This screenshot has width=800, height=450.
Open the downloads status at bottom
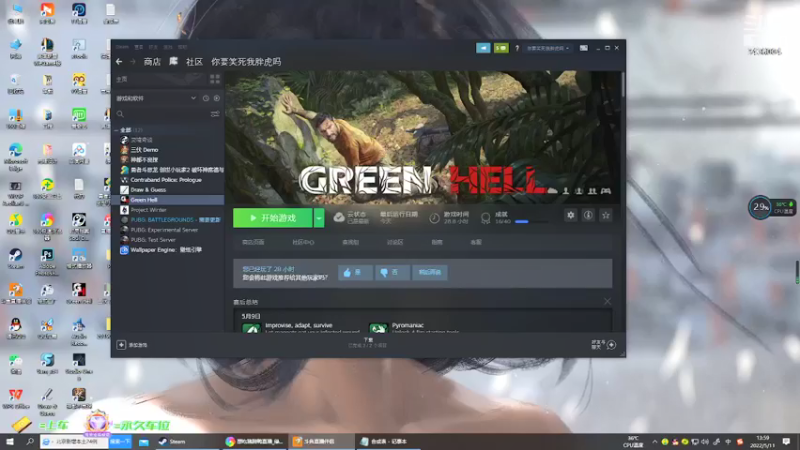coord(368,343)
